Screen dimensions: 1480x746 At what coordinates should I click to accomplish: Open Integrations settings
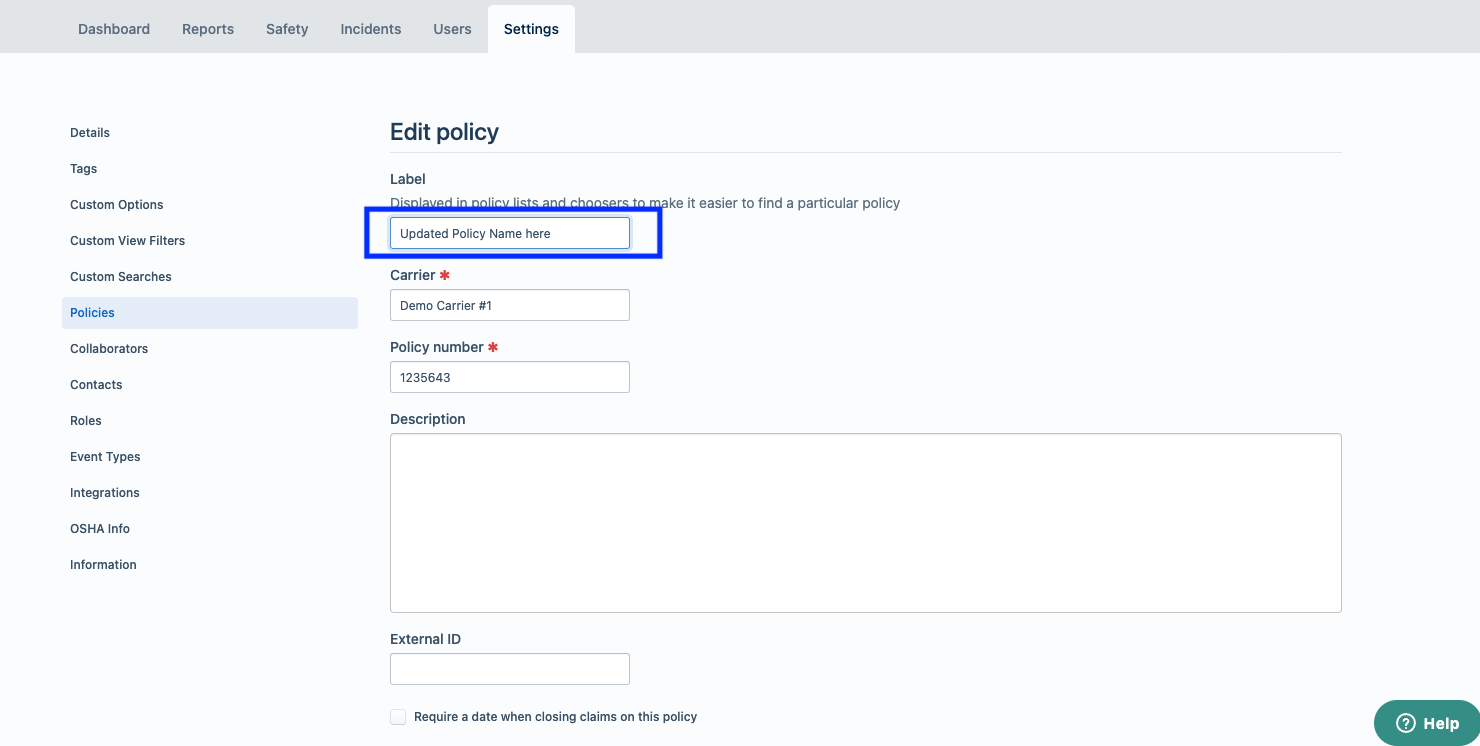pyautogui.click(x=210, y=493)
